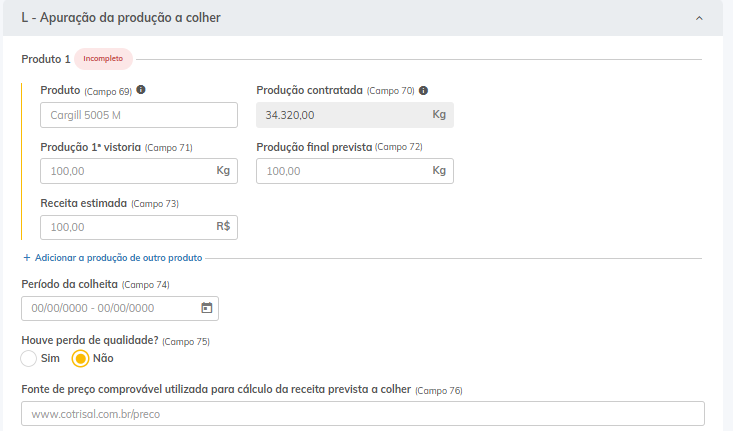
Task: Click the plus icon to add another product
Action: pyautogui.click(x=26, y=258)
